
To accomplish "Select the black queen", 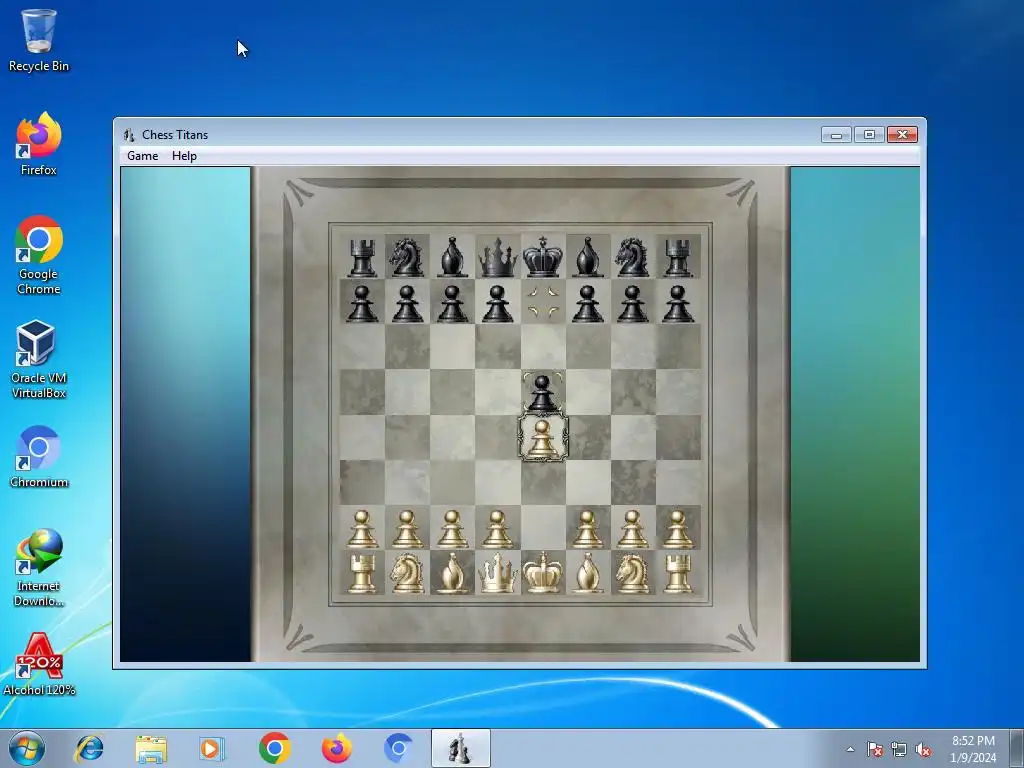I will click(x=498, y=257).
